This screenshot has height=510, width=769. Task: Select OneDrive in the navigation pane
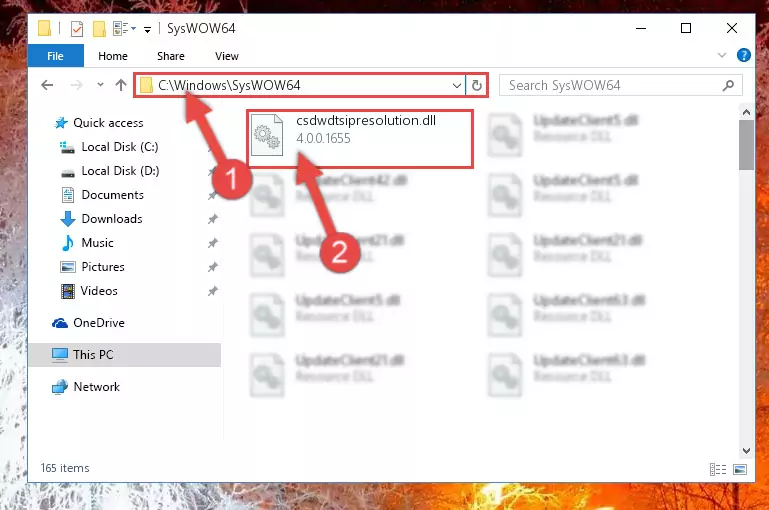pos(99,323)
